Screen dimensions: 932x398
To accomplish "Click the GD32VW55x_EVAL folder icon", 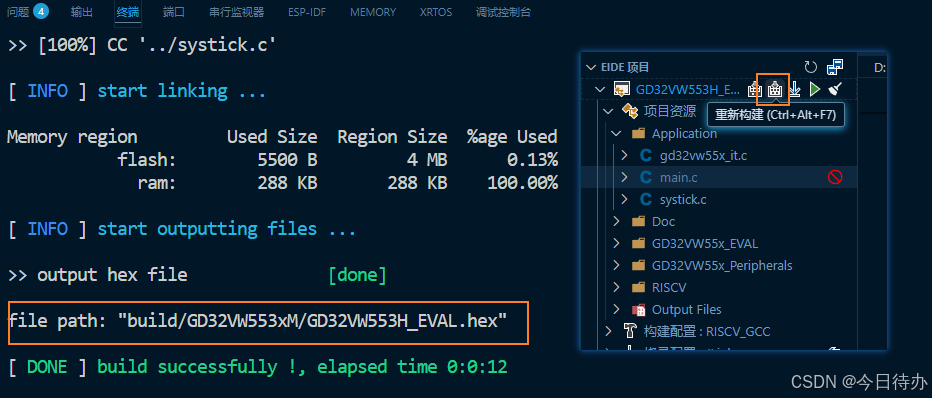I will click(638, 244).
